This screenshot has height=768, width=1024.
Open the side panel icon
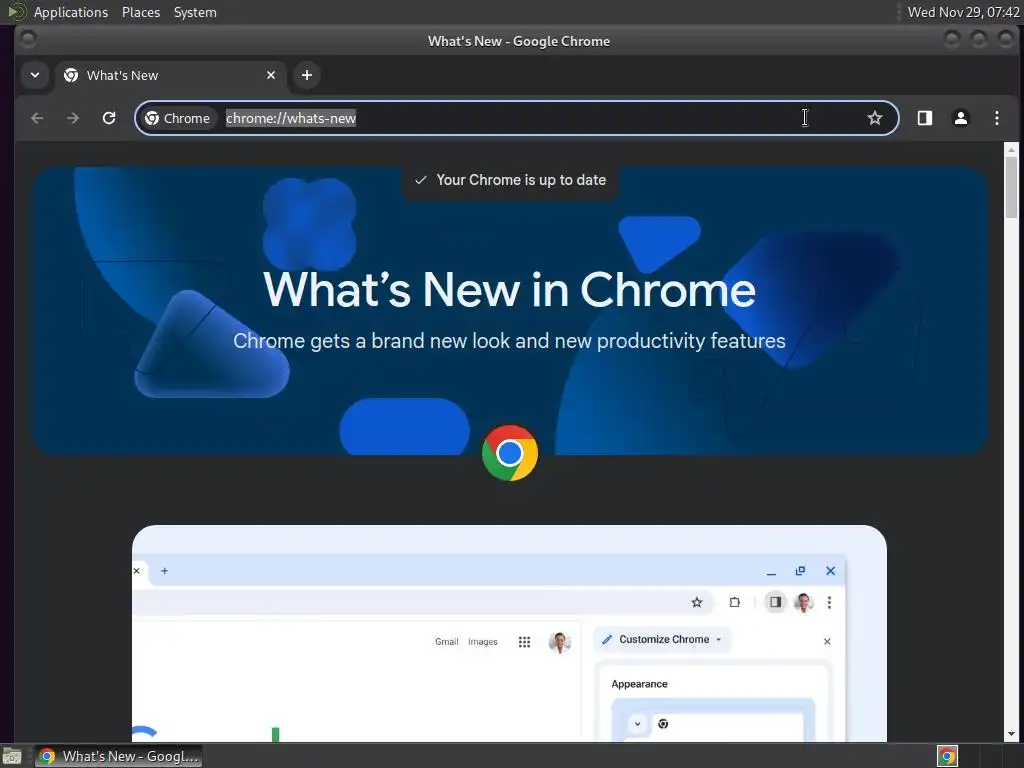(x=925, y=118)
